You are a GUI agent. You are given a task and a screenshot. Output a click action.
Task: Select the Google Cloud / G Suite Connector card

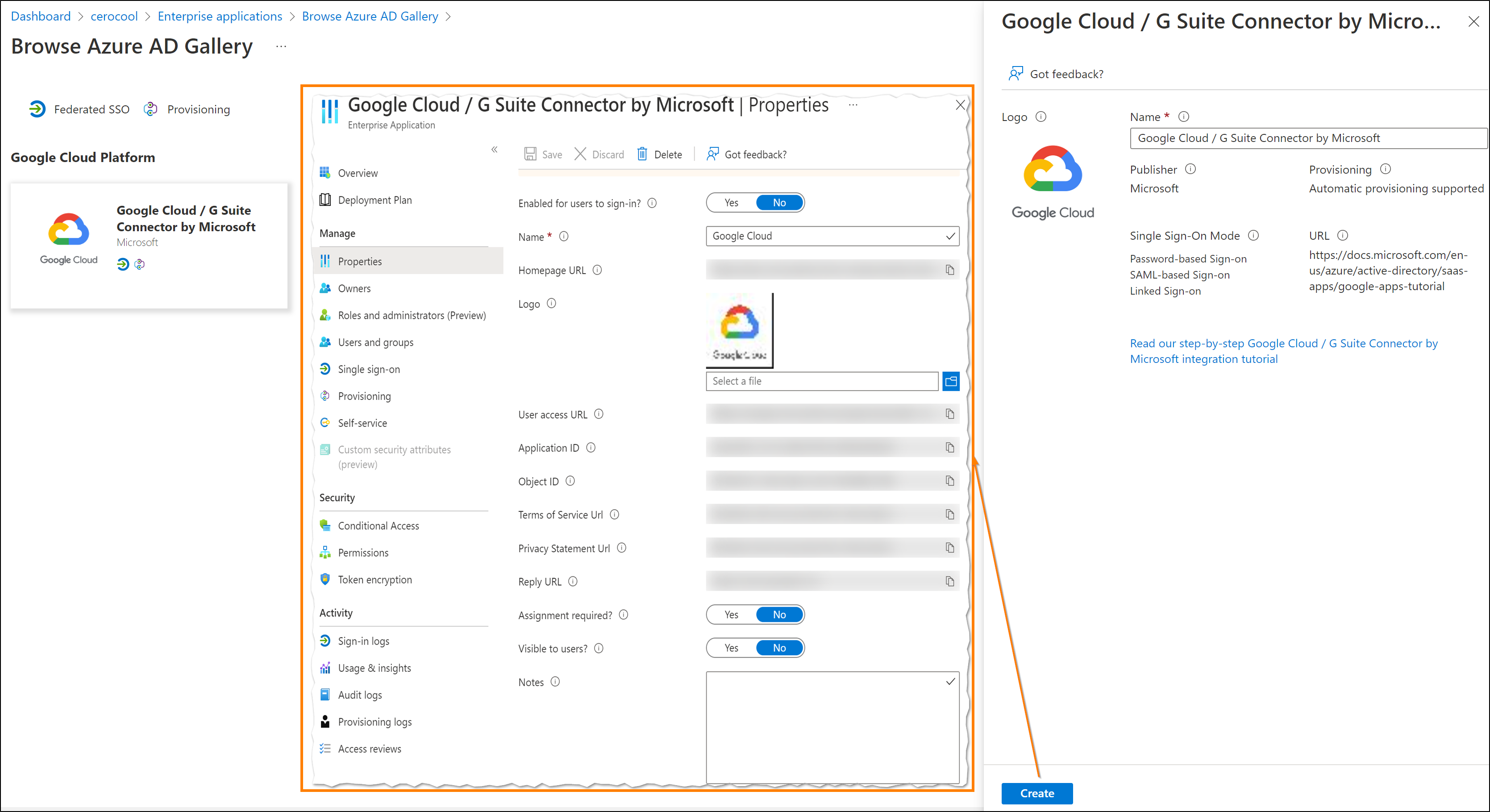149,246
